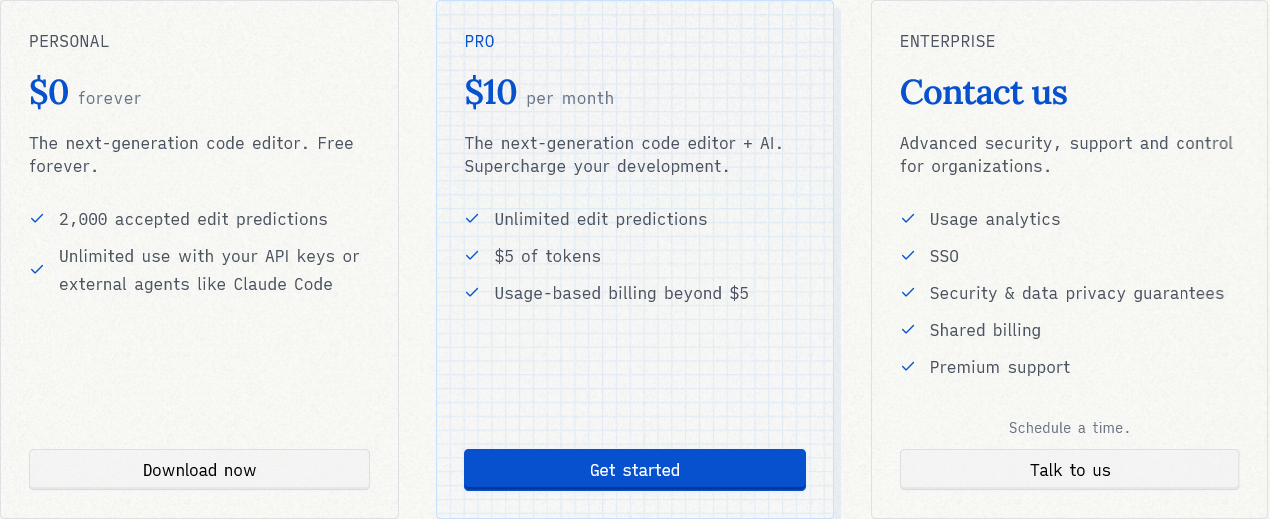Viewport: 1271px width, 519px height.
Task: Click checkmark beside 2,000 accepted edit predictions
Action: tap(37, 219)
